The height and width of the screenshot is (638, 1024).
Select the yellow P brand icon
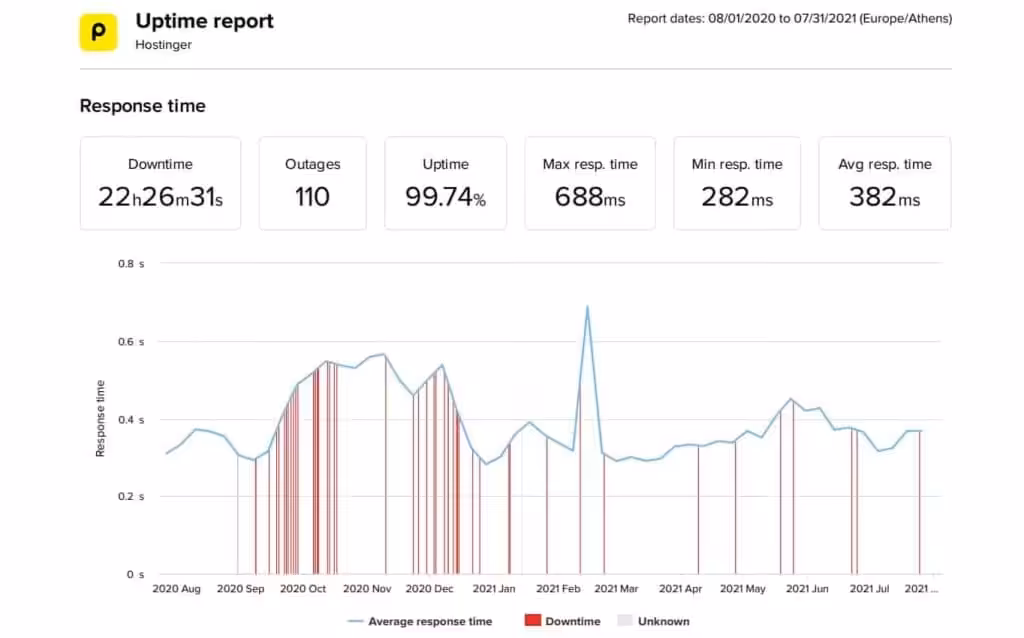point(97,32)
